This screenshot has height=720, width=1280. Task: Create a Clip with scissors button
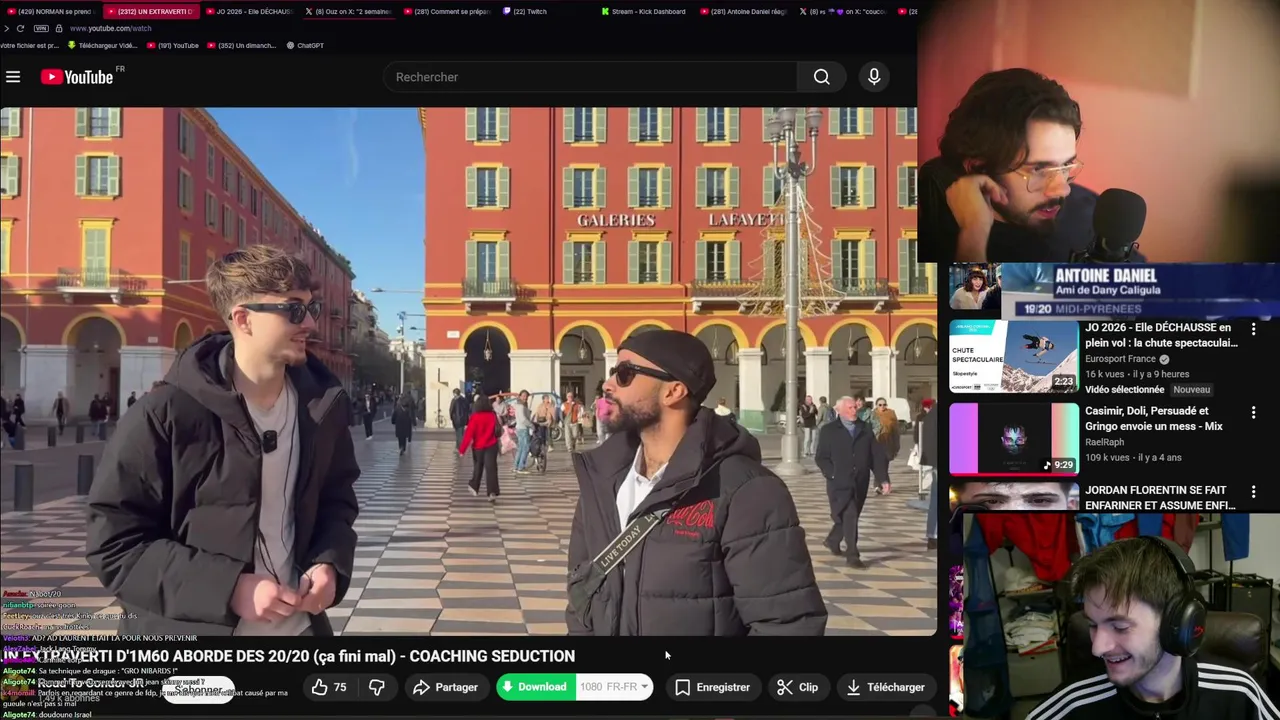[798, 687]
